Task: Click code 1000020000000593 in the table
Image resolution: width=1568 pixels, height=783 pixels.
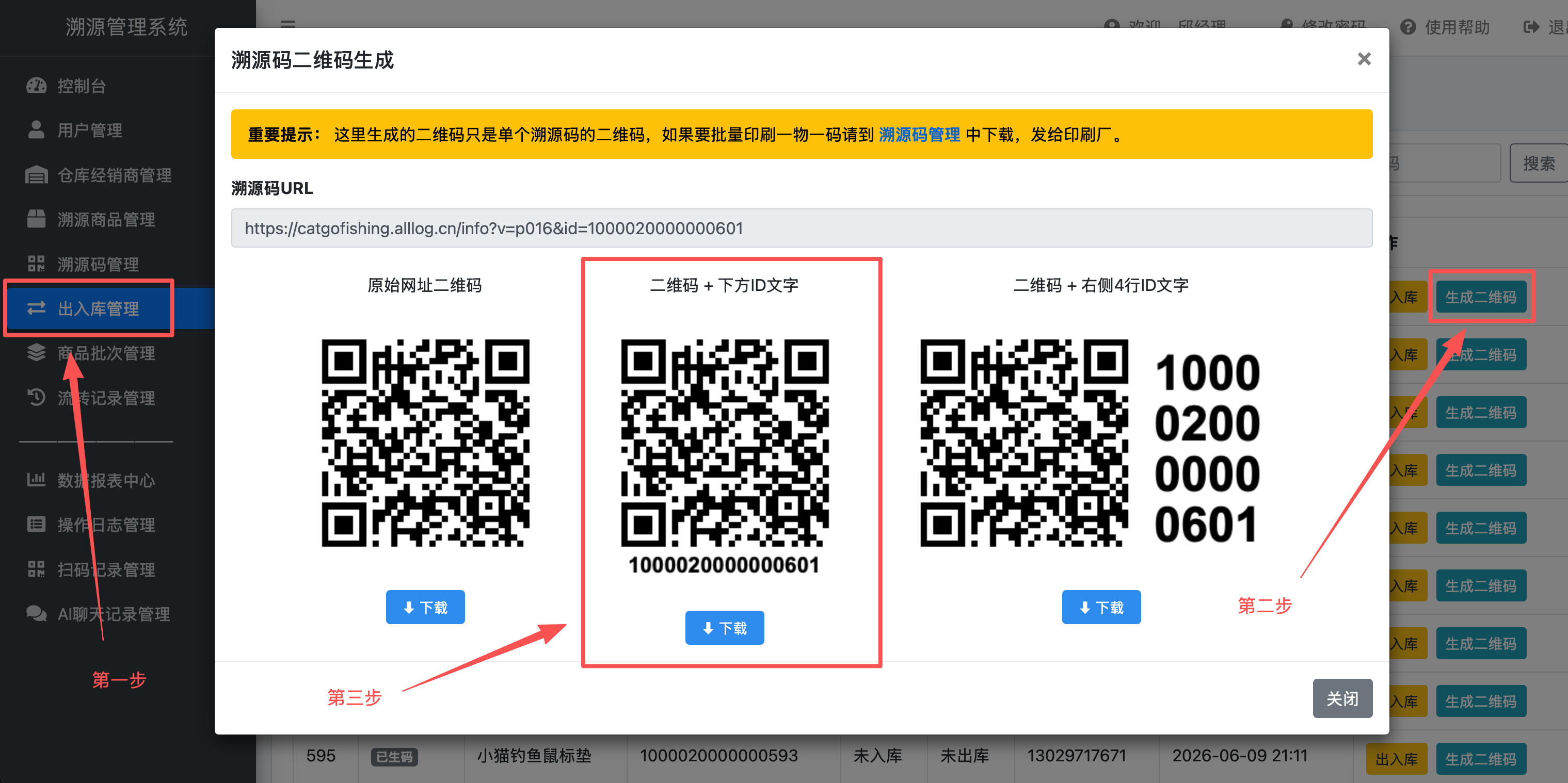Action: pos(718,756)
